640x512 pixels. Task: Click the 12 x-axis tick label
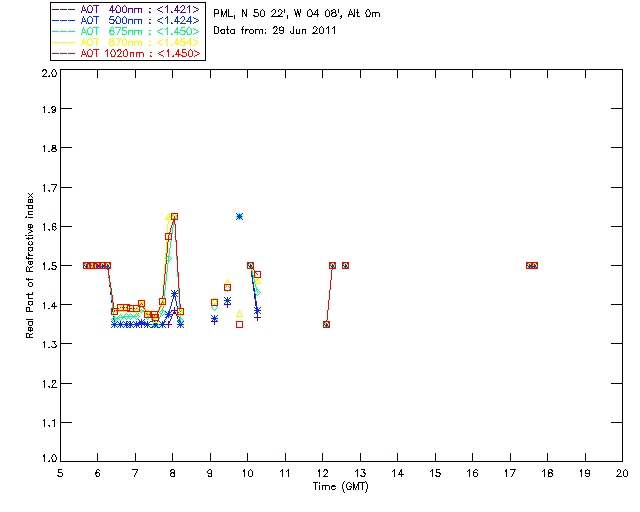click(x=322, y=473)
